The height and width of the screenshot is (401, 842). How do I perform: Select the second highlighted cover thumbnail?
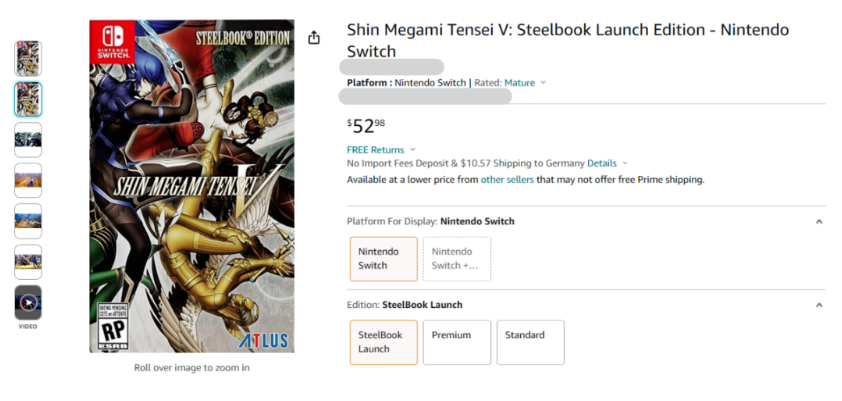(x=28, y=99)
